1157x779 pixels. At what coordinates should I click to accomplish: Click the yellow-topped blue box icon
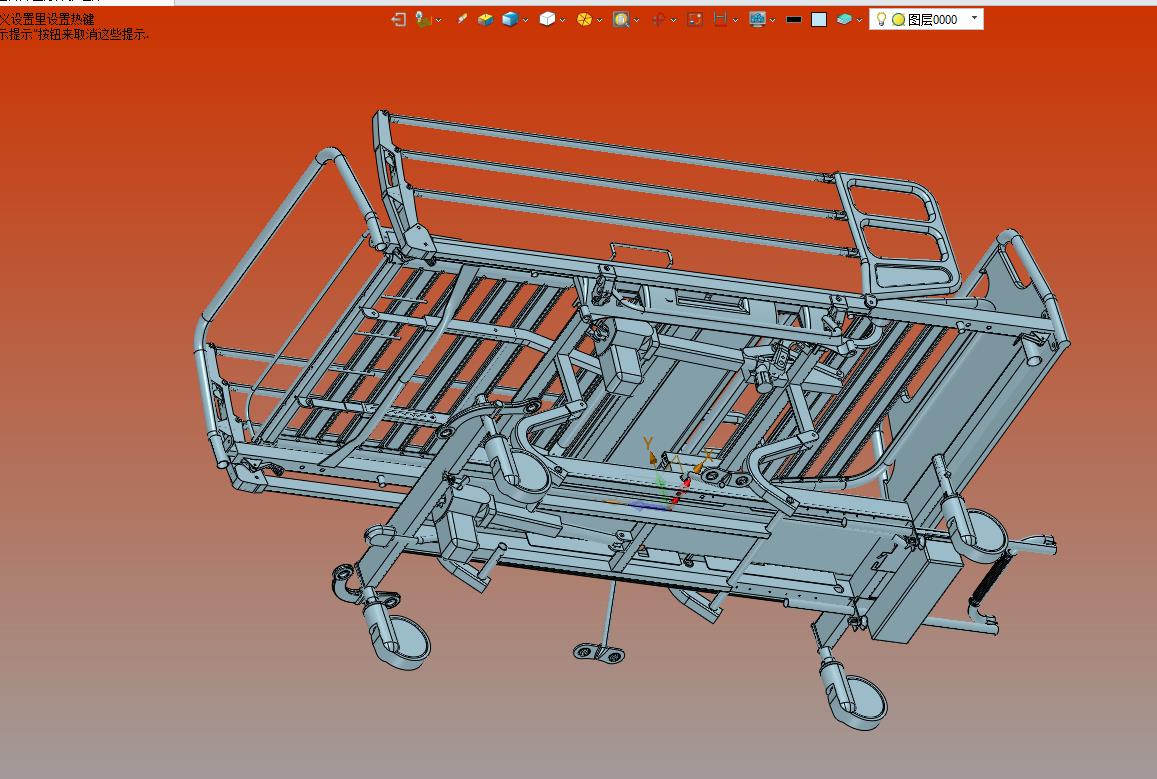[485, 20]
